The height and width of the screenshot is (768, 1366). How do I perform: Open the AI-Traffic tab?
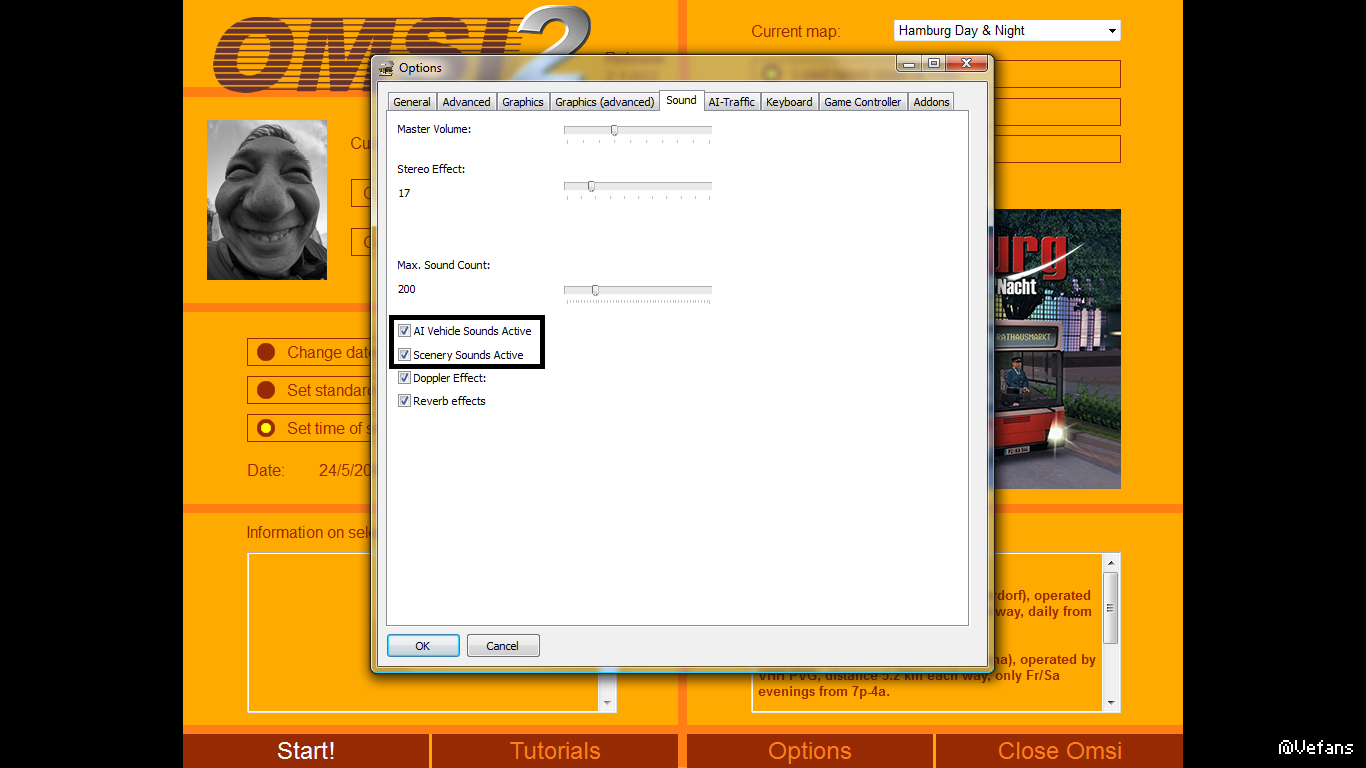[x=732, y=102]
